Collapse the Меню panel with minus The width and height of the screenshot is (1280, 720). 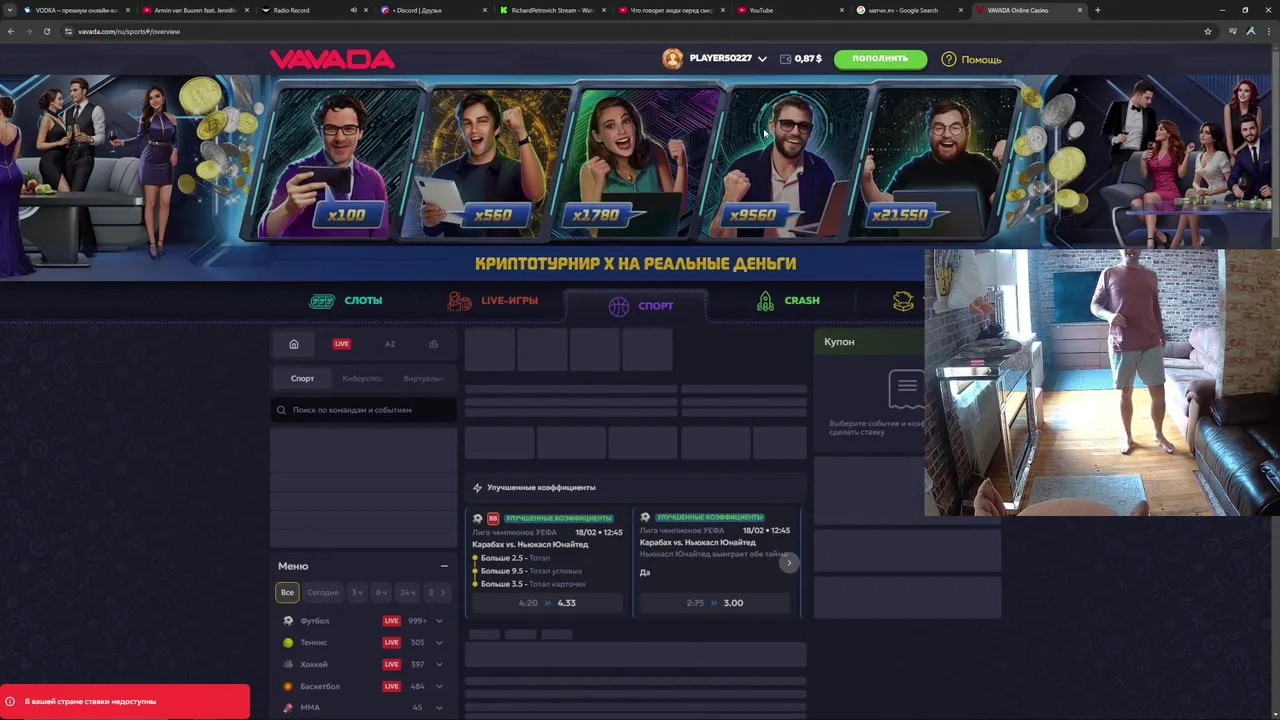point(444,566)
